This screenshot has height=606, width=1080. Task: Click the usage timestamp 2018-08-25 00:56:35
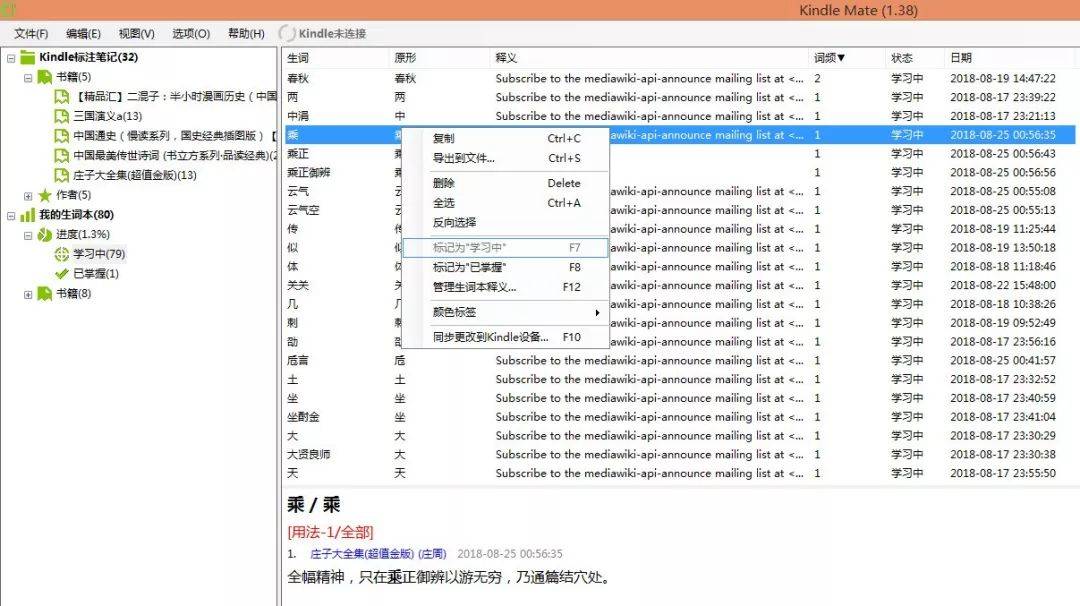510,554
